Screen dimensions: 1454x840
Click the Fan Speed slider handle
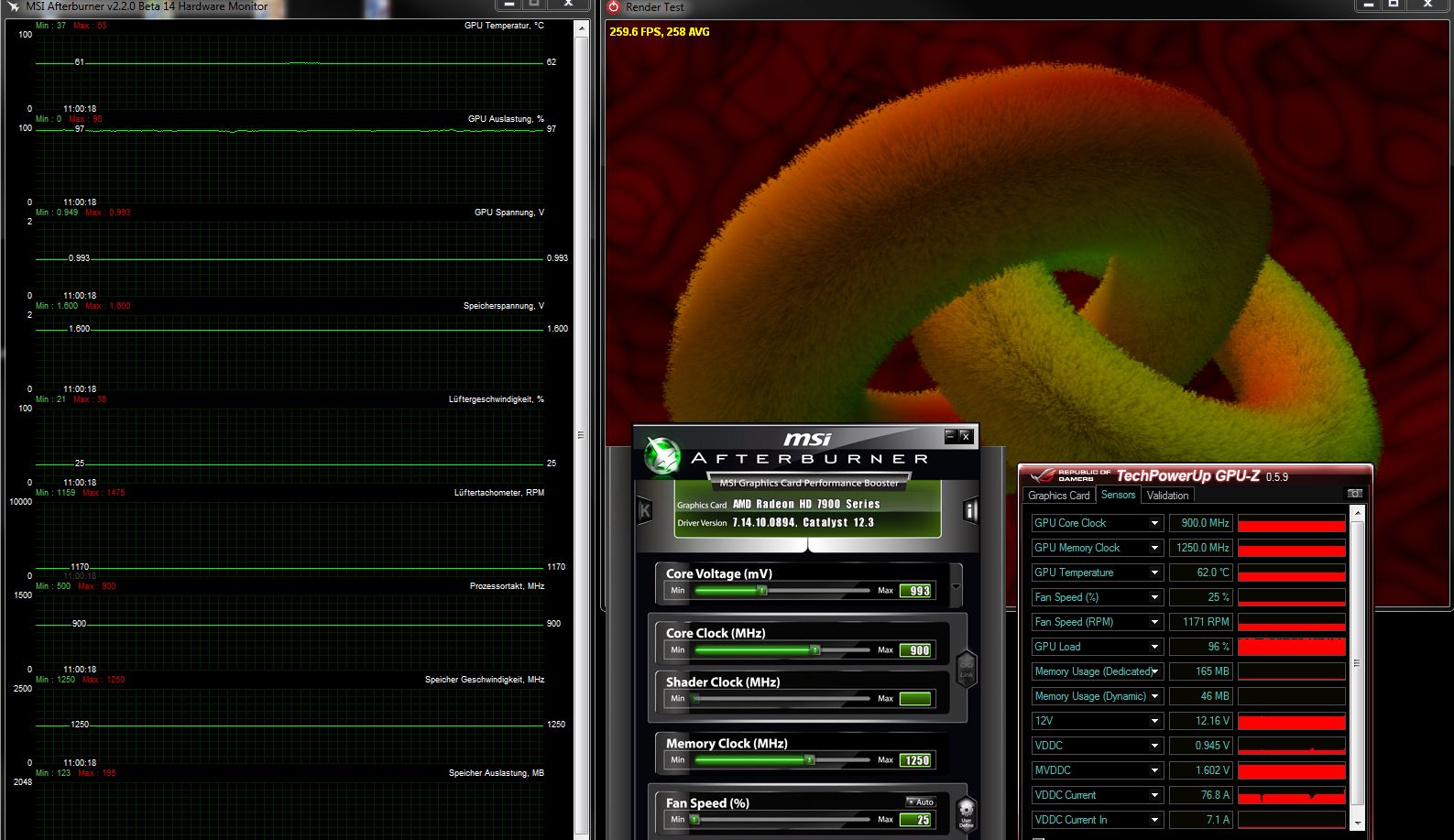(694, 820)
